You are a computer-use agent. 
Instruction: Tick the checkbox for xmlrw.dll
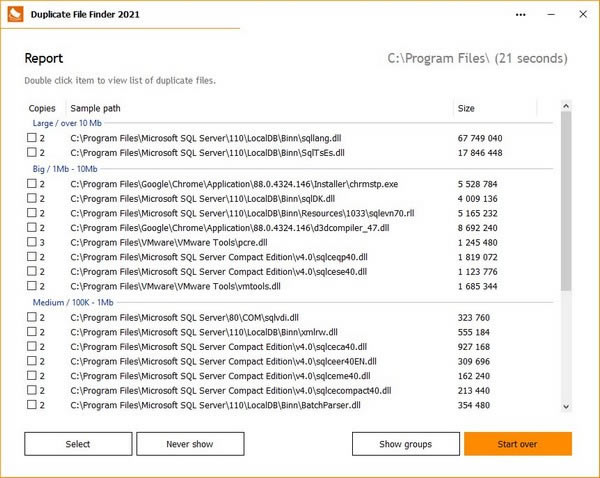pos(32,331)
